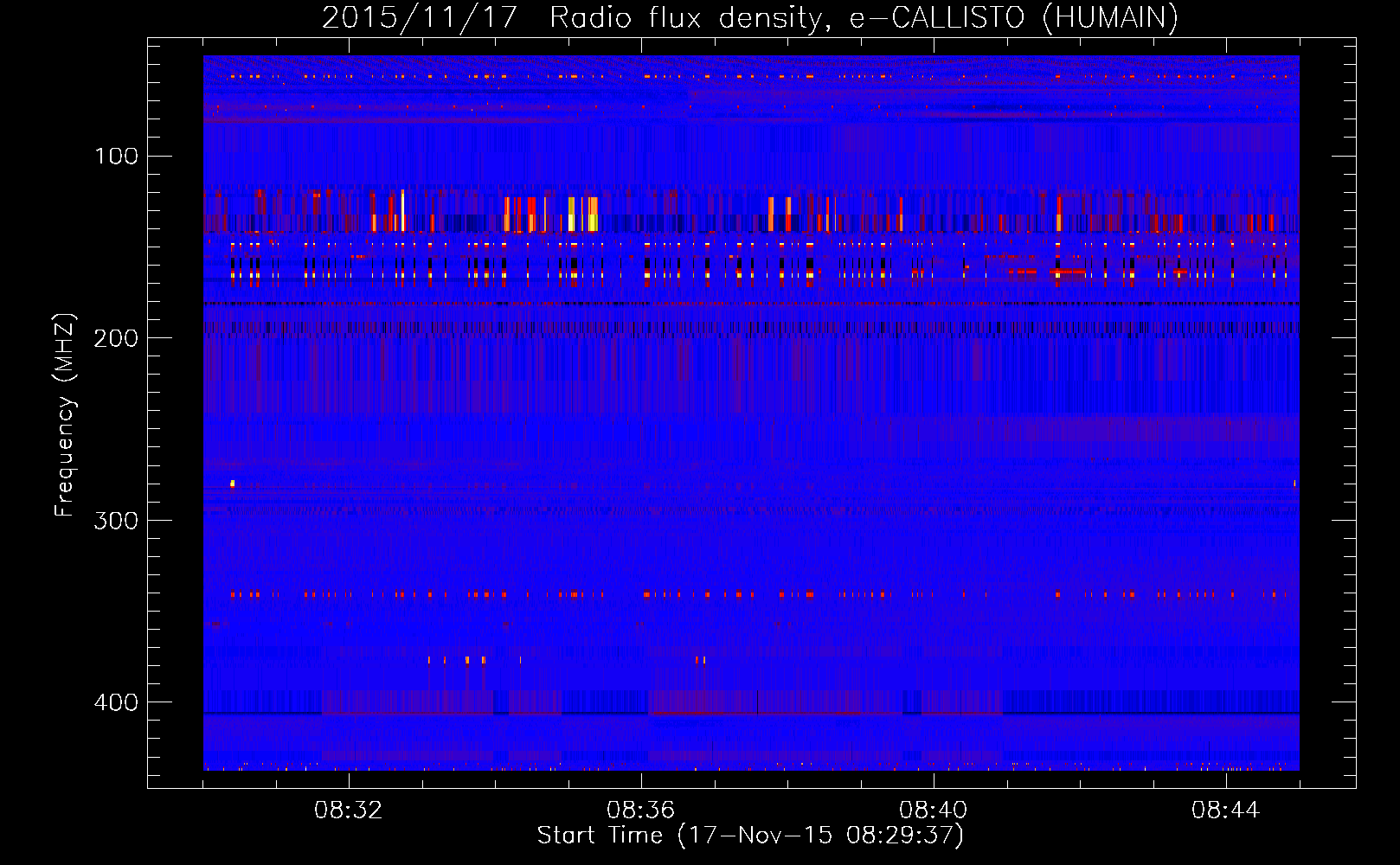Click the plot title '2015/11/17 Radio flux density, e-CALLISTO (HUMAIN)'

(750, 17)
